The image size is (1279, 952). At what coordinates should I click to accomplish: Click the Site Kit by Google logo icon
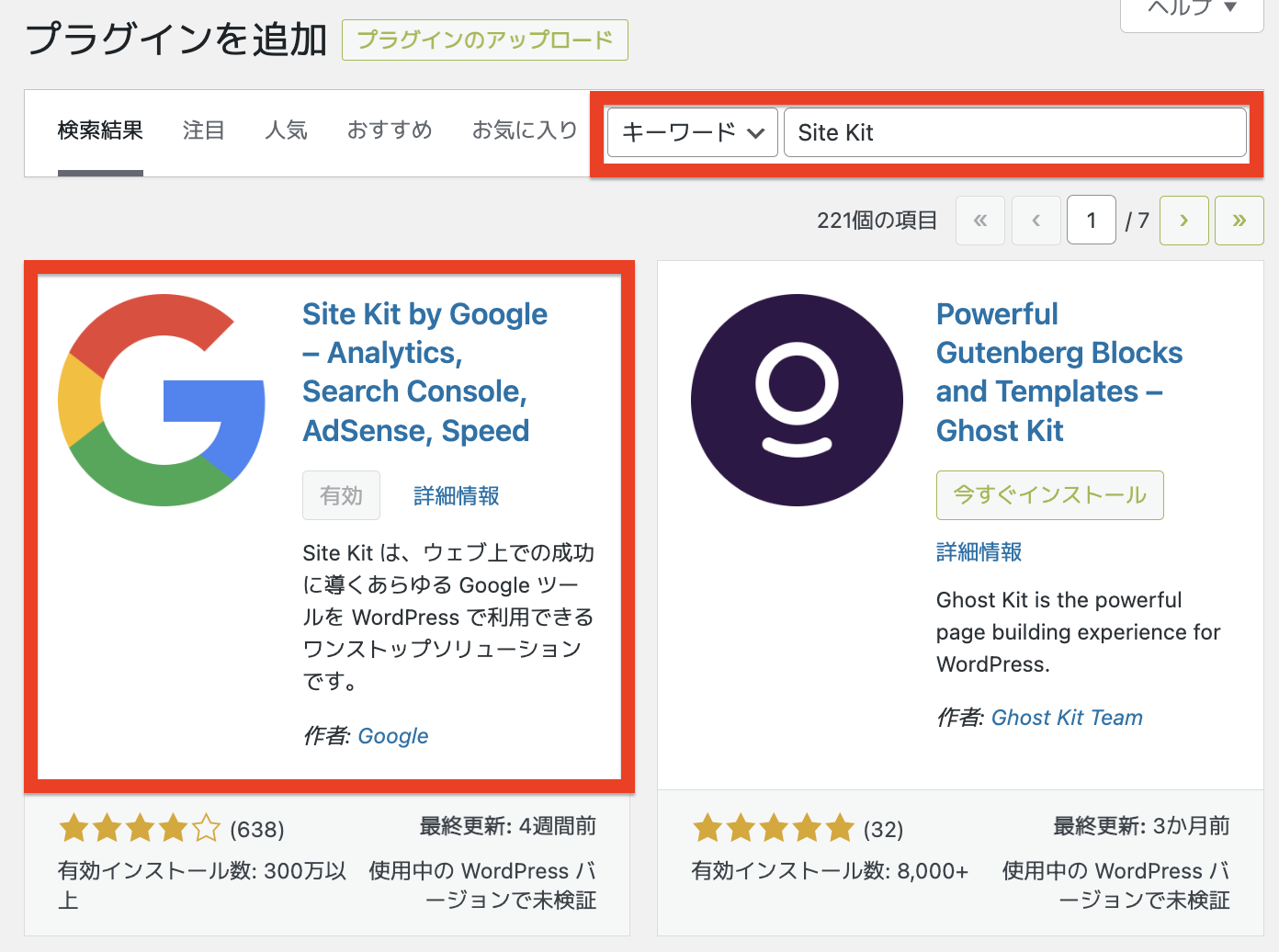162,400
